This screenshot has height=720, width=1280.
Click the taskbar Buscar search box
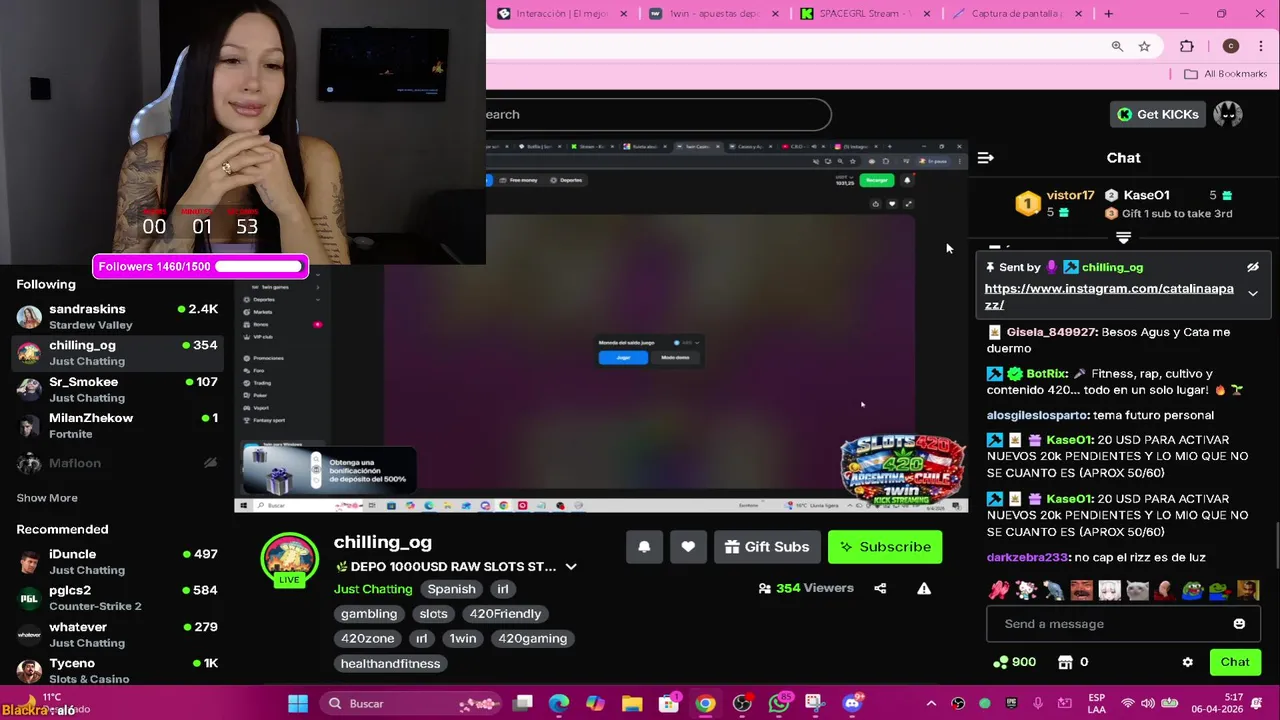(x=412, y=704)
